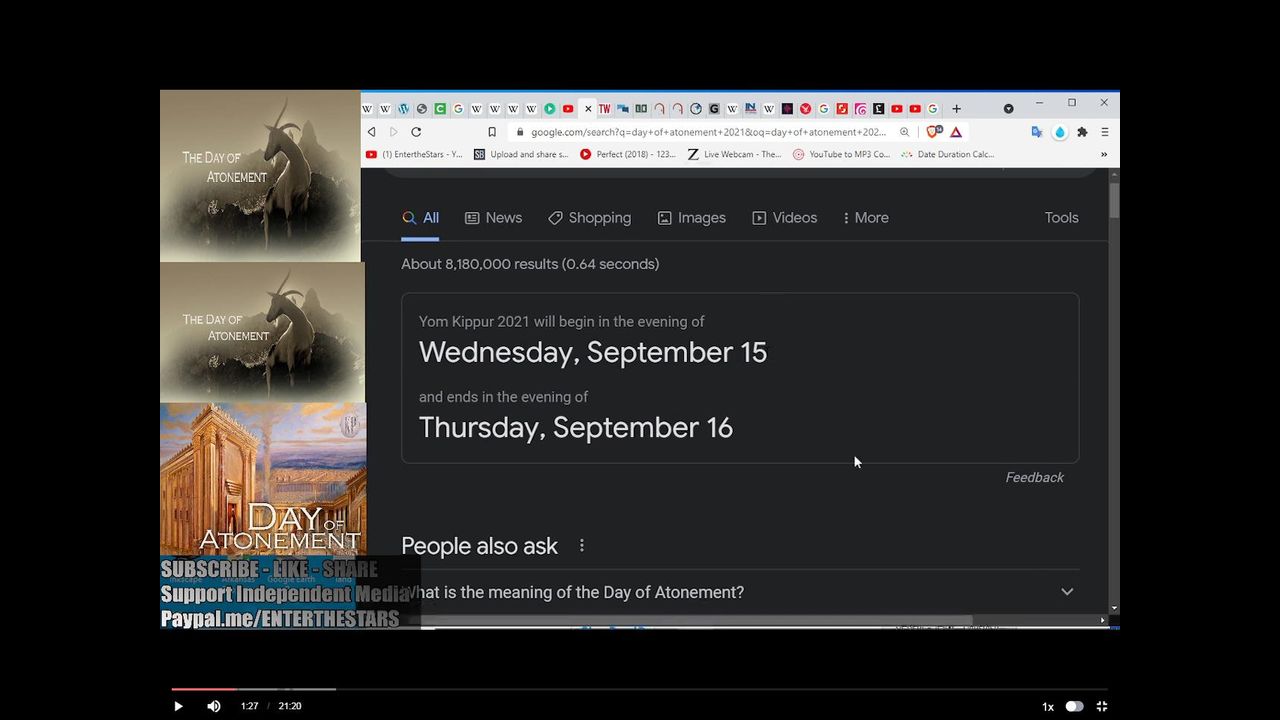This screenshot has height=720, width=1280.
Task: Switch to the Images results tab
Action: click(691, 218)
